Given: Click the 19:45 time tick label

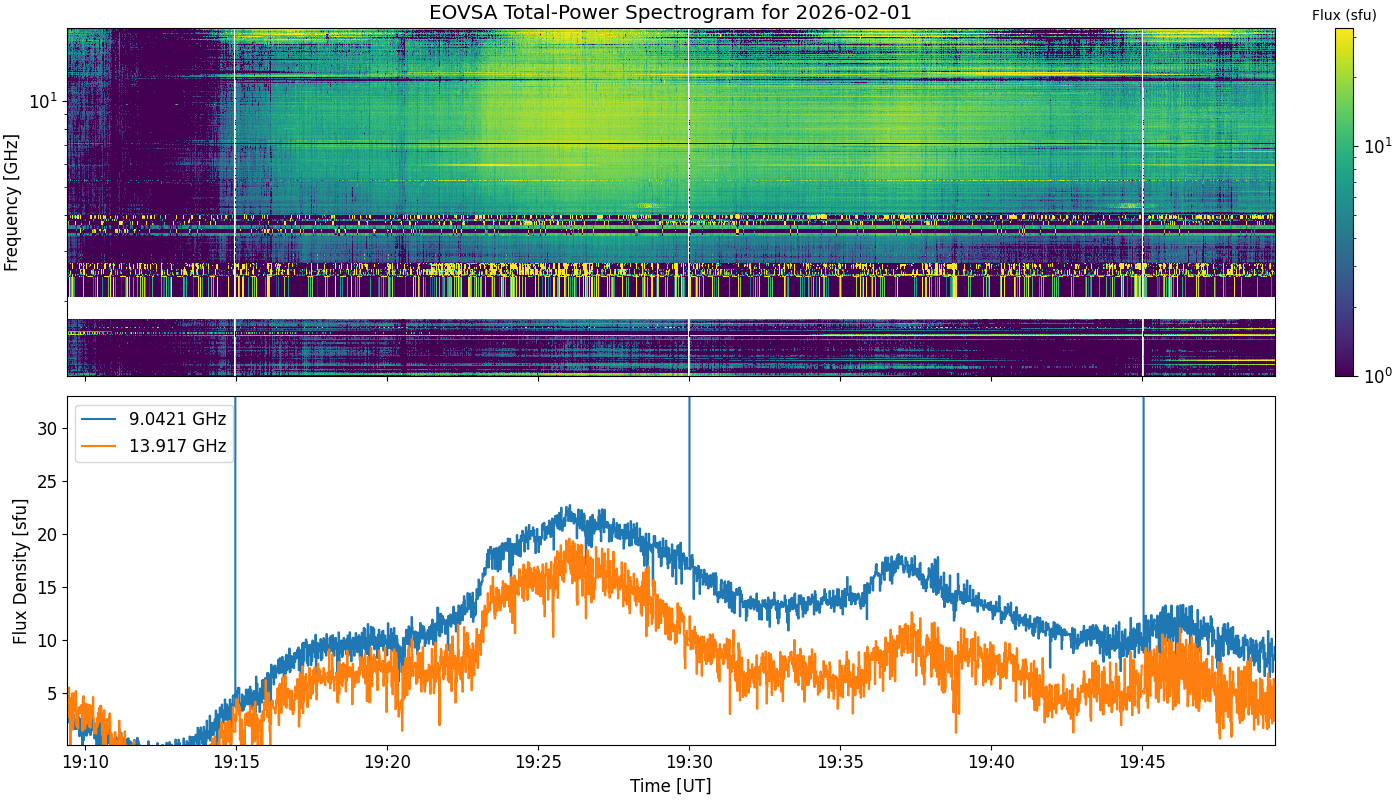Looking at the screenshot, I should [1142, 763].
